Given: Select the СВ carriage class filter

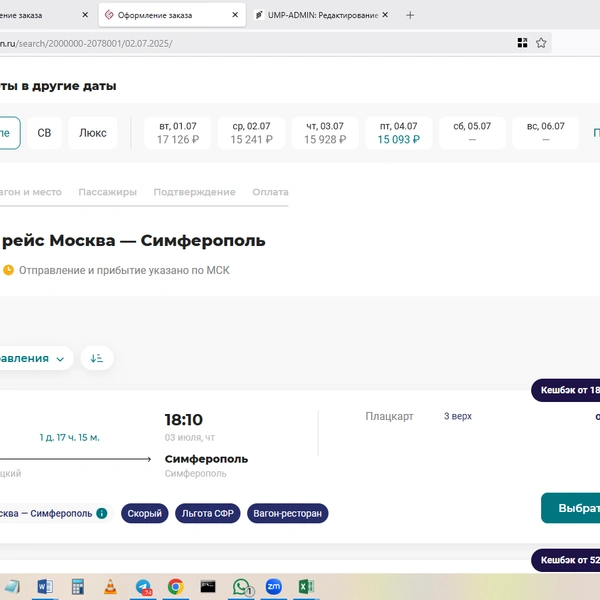Looking at the screenshot, I should click(44, 133).
